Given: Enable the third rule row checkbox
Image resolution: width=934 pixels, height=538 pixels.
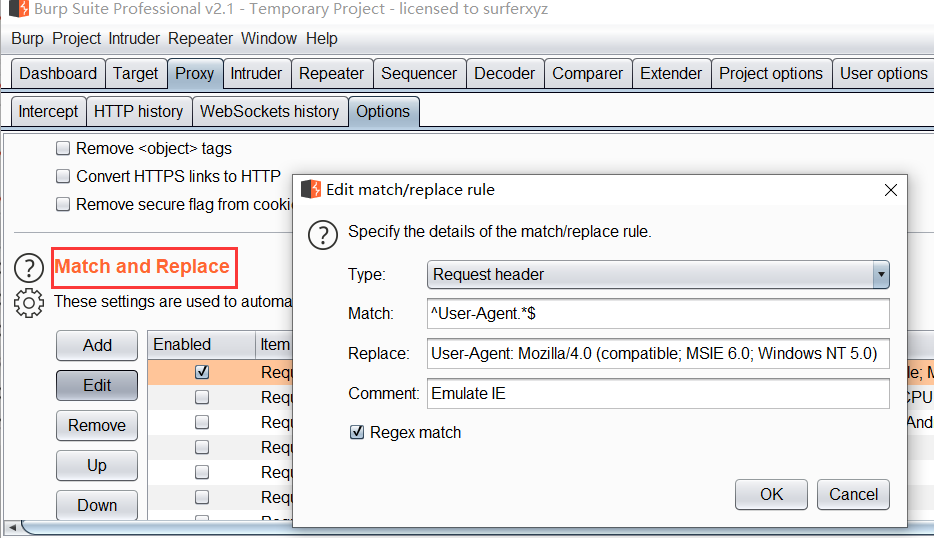Looking at the screenshot, I should coord(202,422).
